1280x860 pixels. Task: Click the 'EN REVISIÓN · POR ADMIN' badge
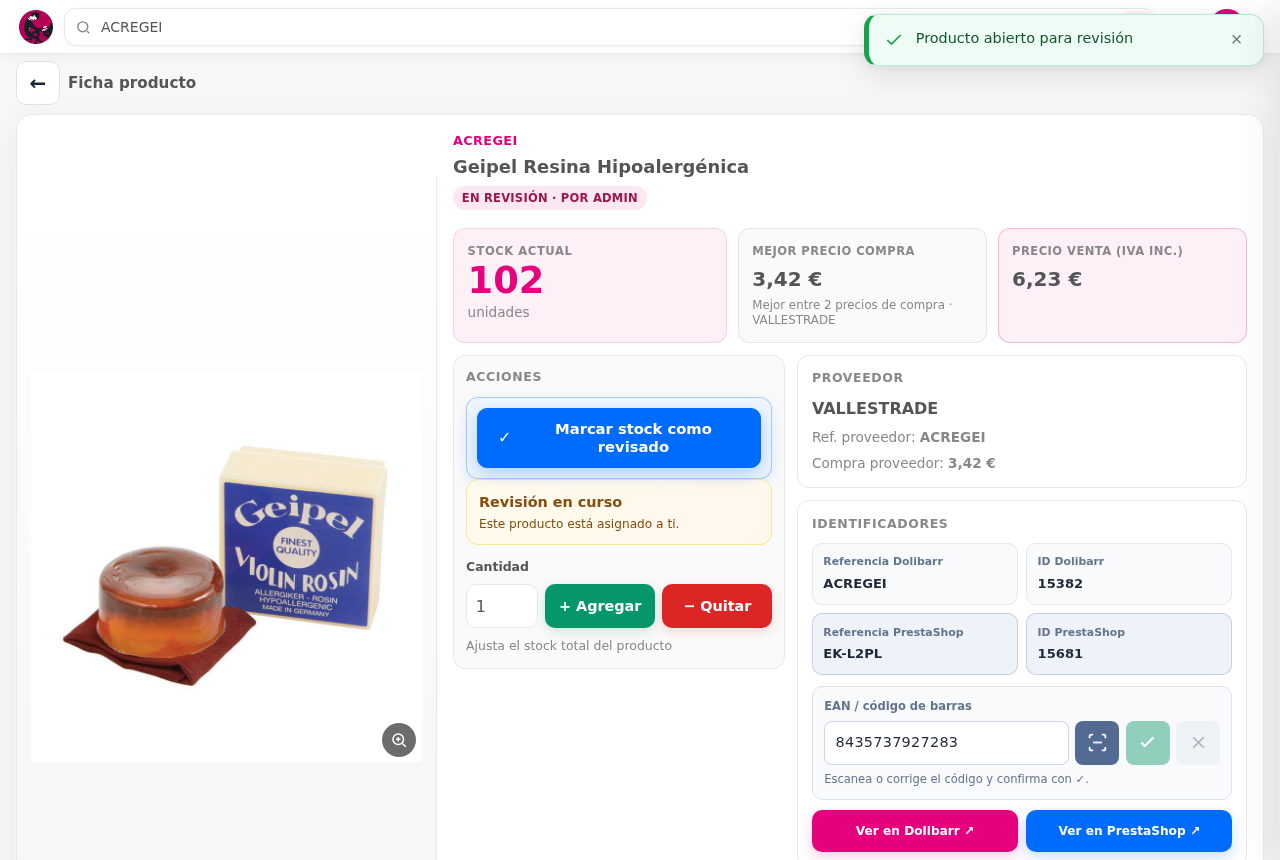click(x=550, y=198)
